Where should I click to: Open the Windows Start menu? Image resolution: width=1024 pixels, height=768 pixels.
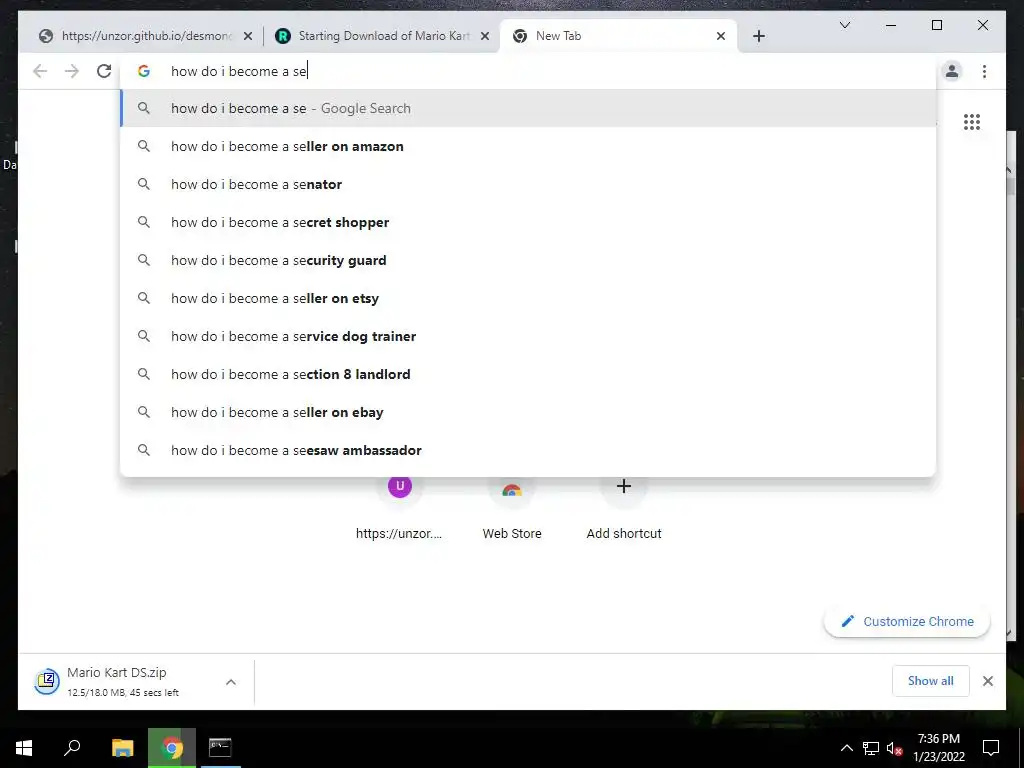pos(24,748)
